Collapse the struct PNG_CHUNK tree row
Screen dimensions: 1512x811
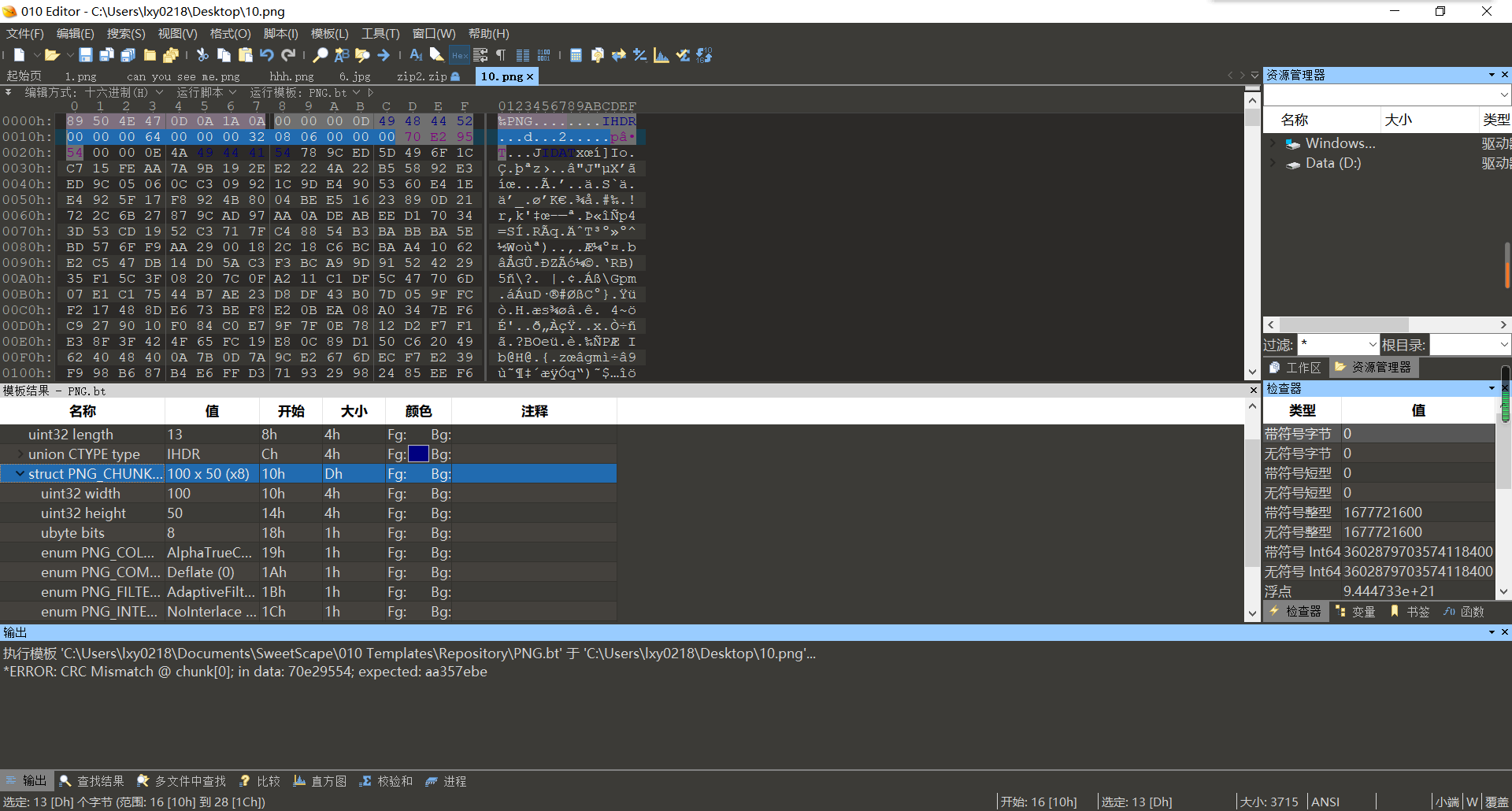click(20, 473)
